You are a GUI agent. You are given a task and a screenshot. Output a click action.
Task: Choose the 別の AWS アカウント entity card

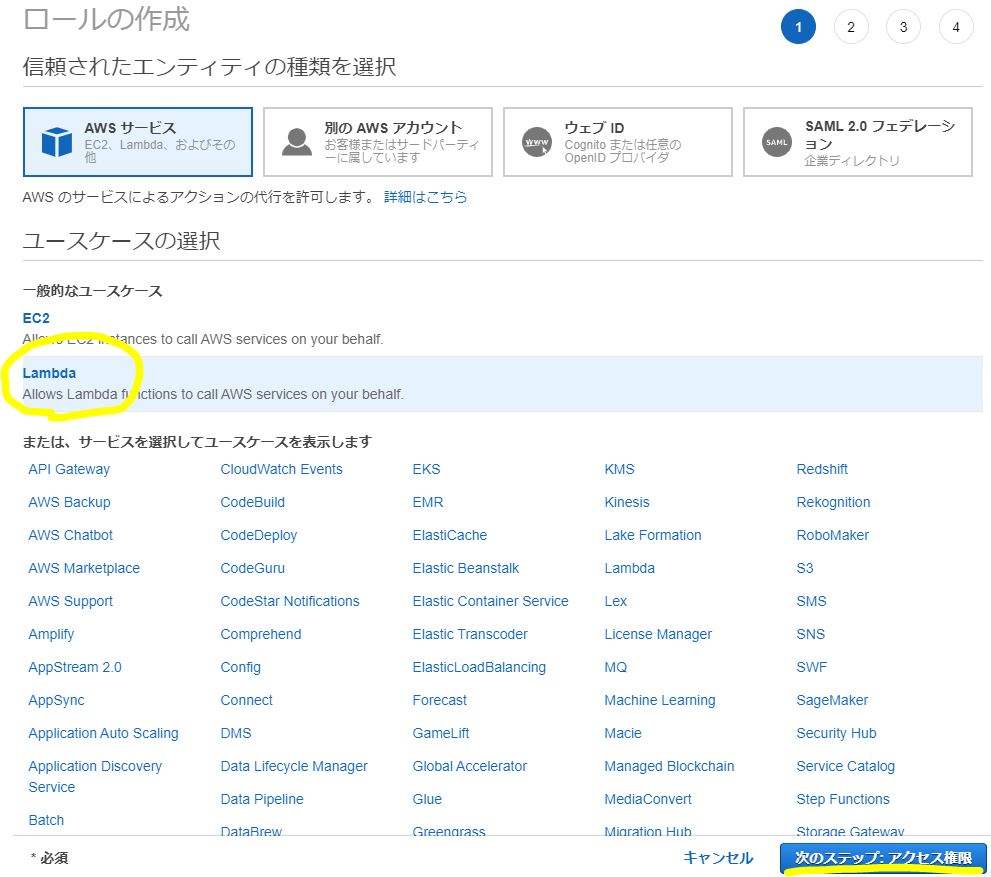pos(378,142)
